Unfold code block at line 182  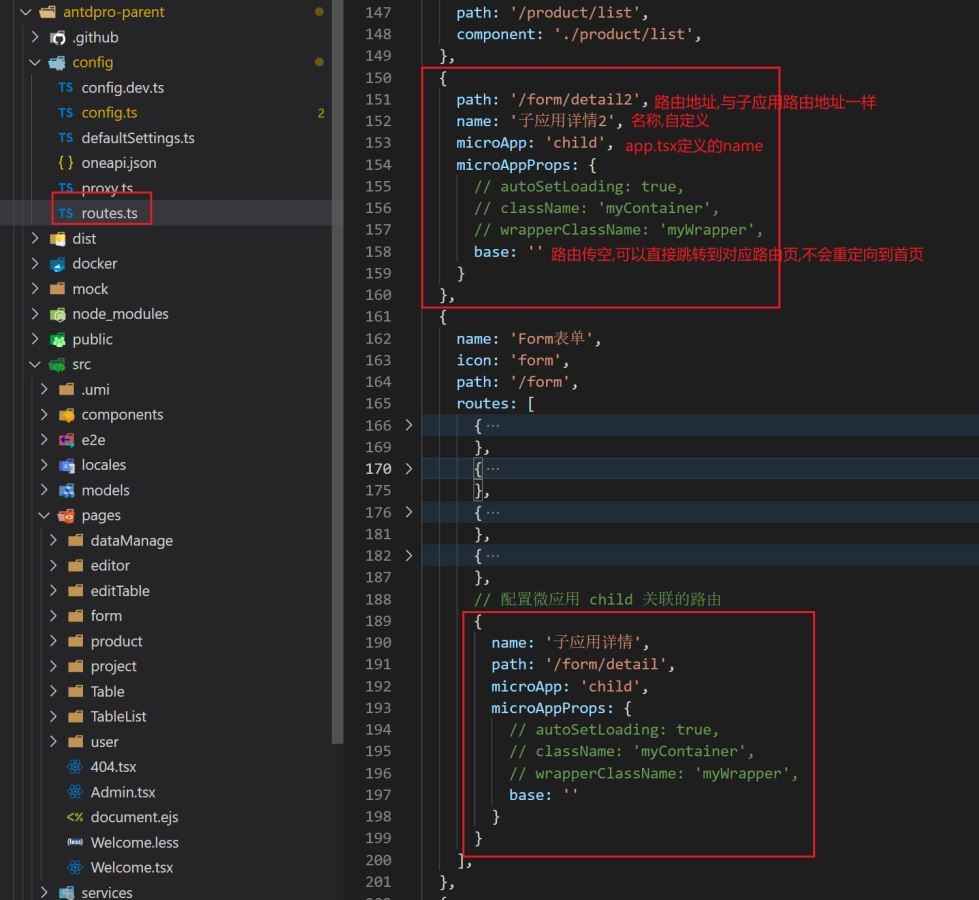(408, 555)
